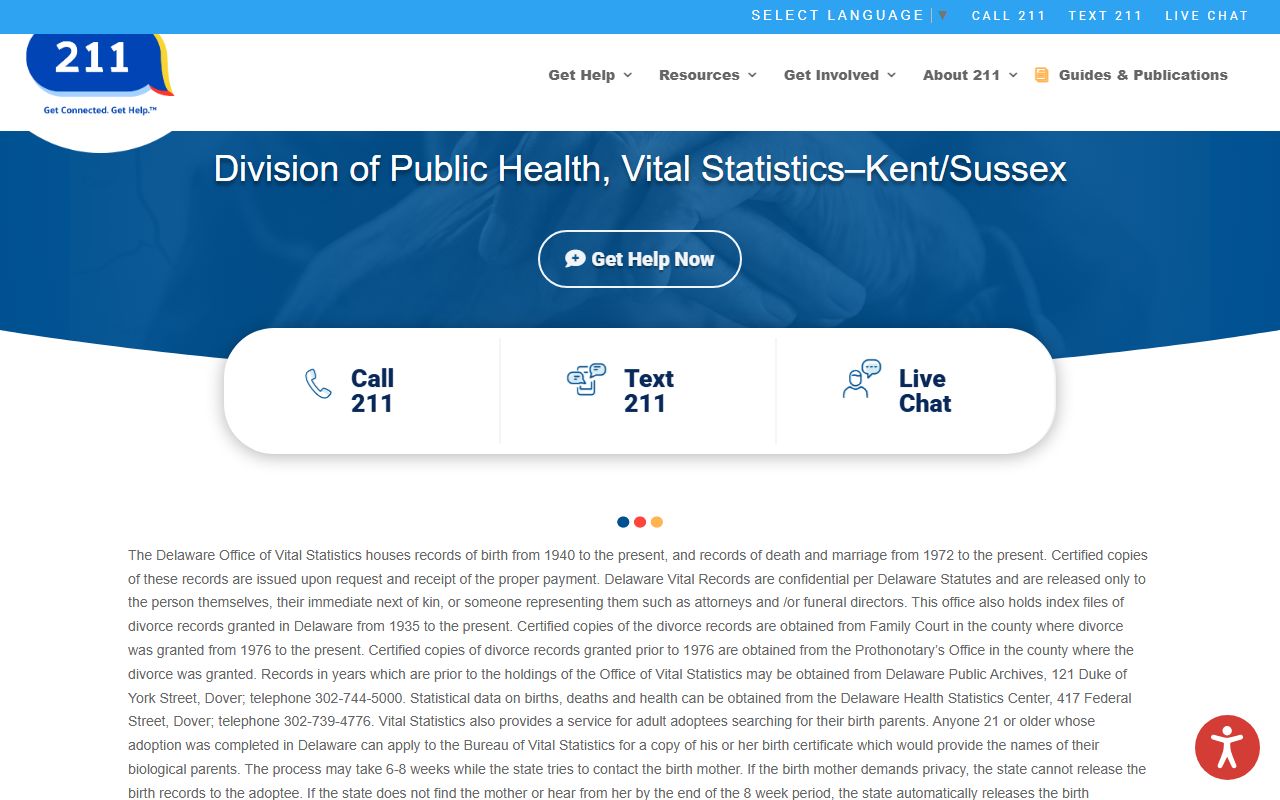The image size is (1280, 800).
Task: Click the orange dot indicator
Action: [657, 522]
